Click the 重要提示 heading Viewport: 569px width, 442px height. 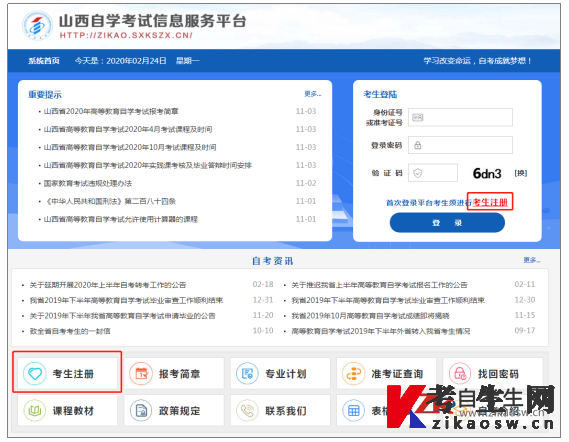[x=45, y=95]
